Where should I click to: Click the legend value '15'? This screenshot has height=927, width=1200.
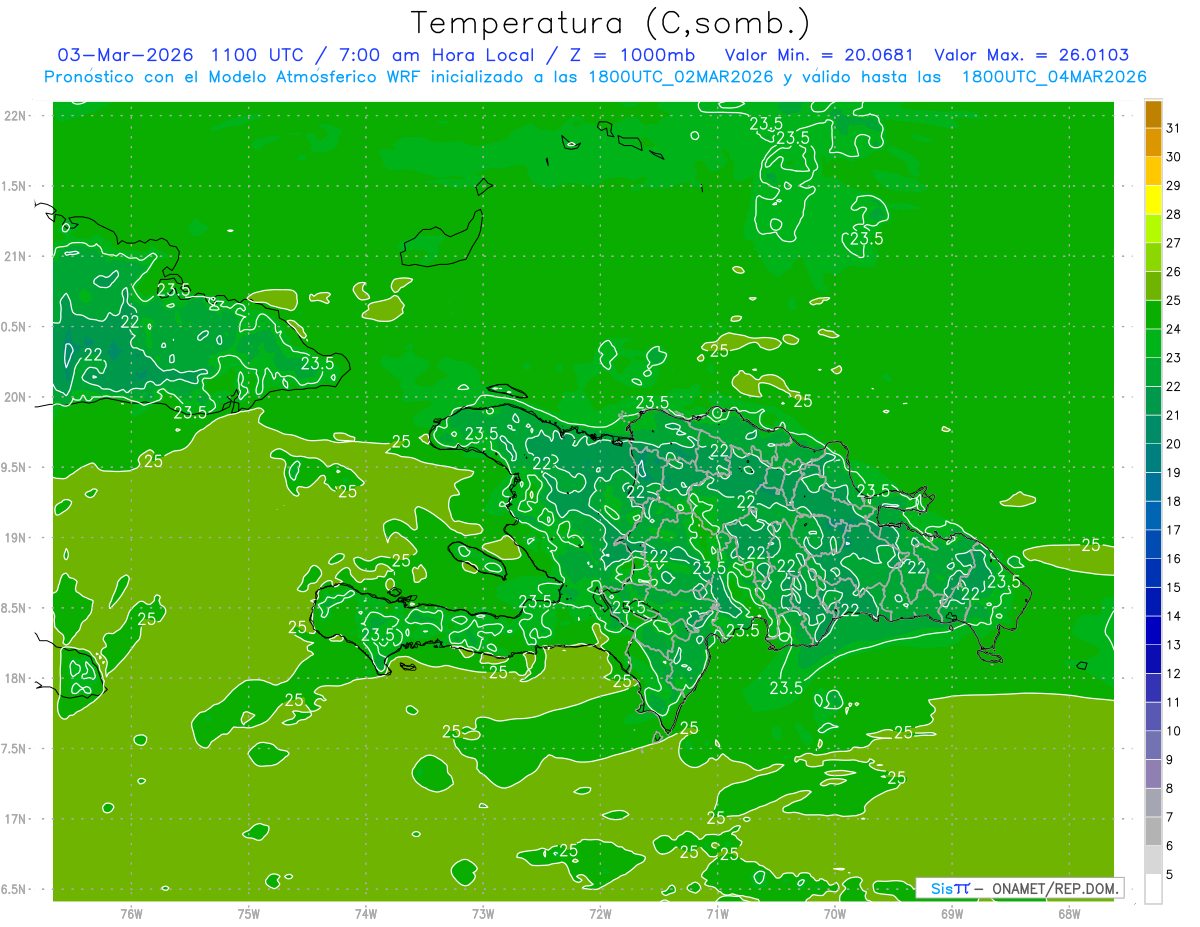coord(1174,587)
